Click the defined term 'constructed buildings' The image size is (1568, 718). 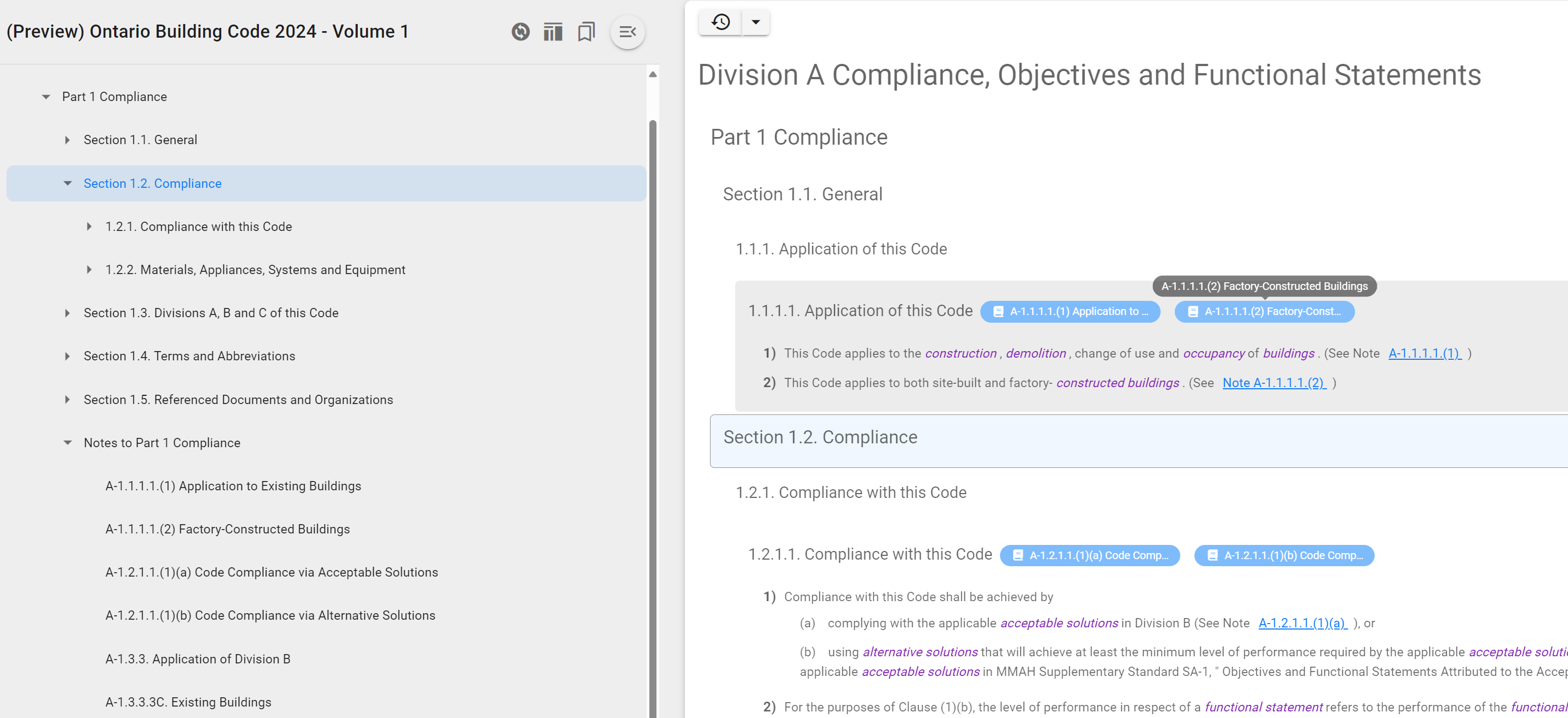point(1117,383)
